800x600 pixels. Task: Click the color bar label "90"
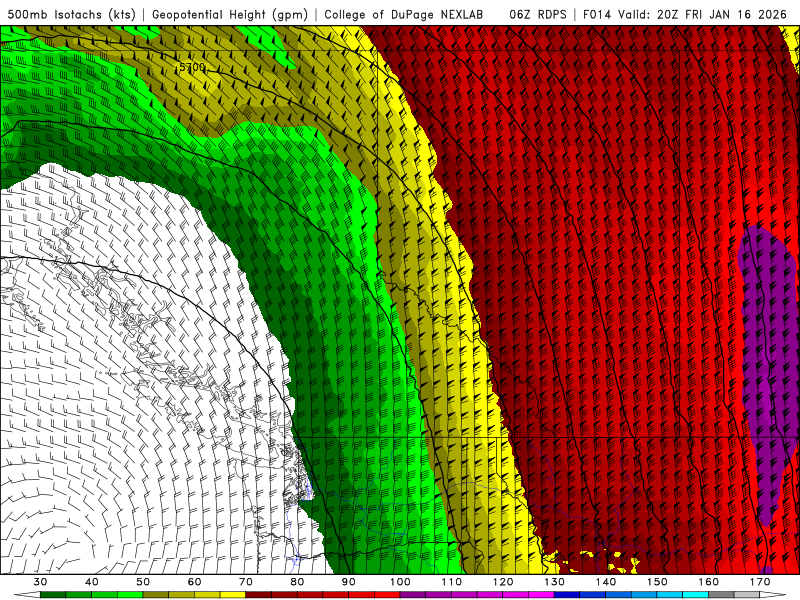point(348,582)
